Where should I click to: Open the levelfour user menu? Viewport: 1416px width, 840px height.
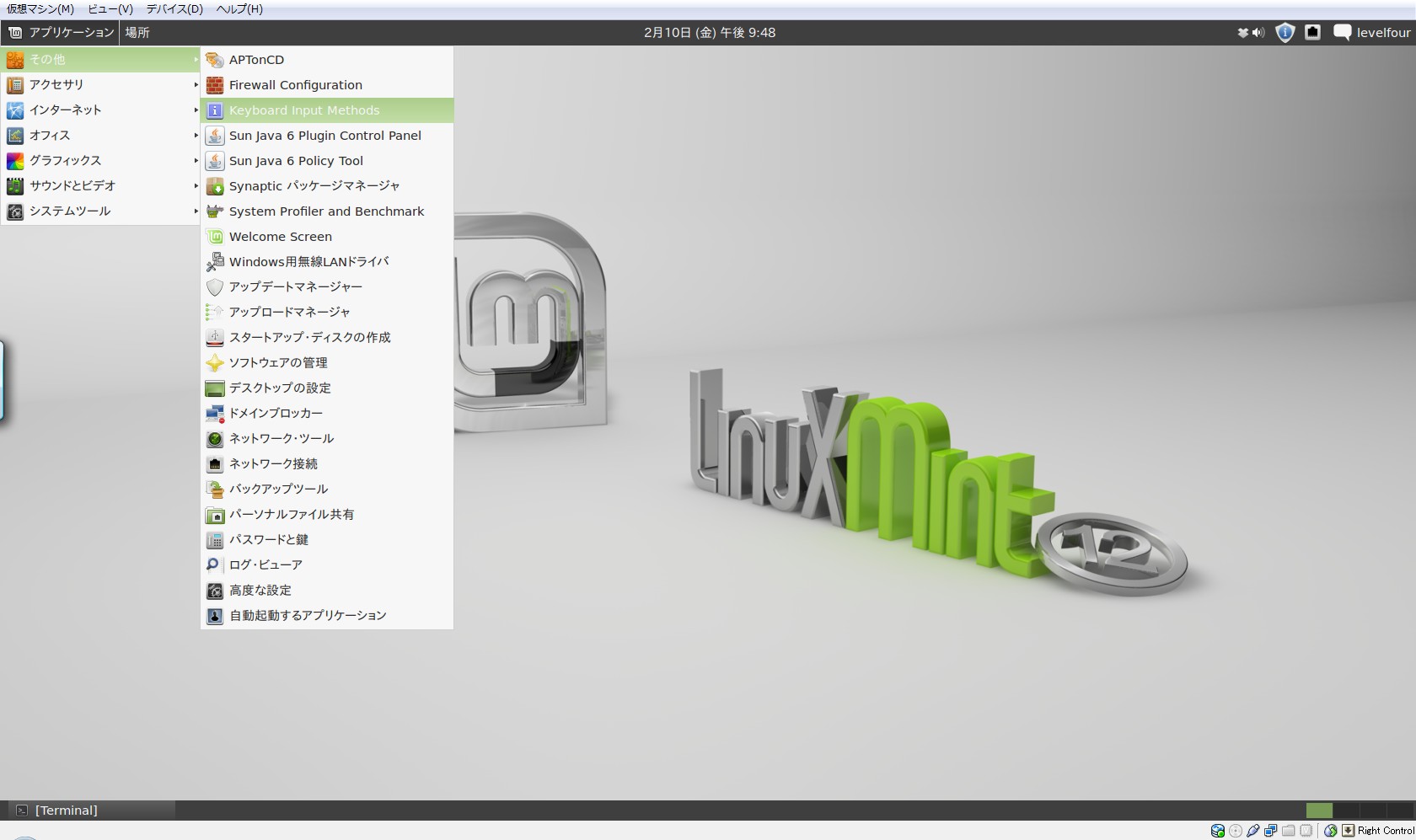pos(1383,33)
